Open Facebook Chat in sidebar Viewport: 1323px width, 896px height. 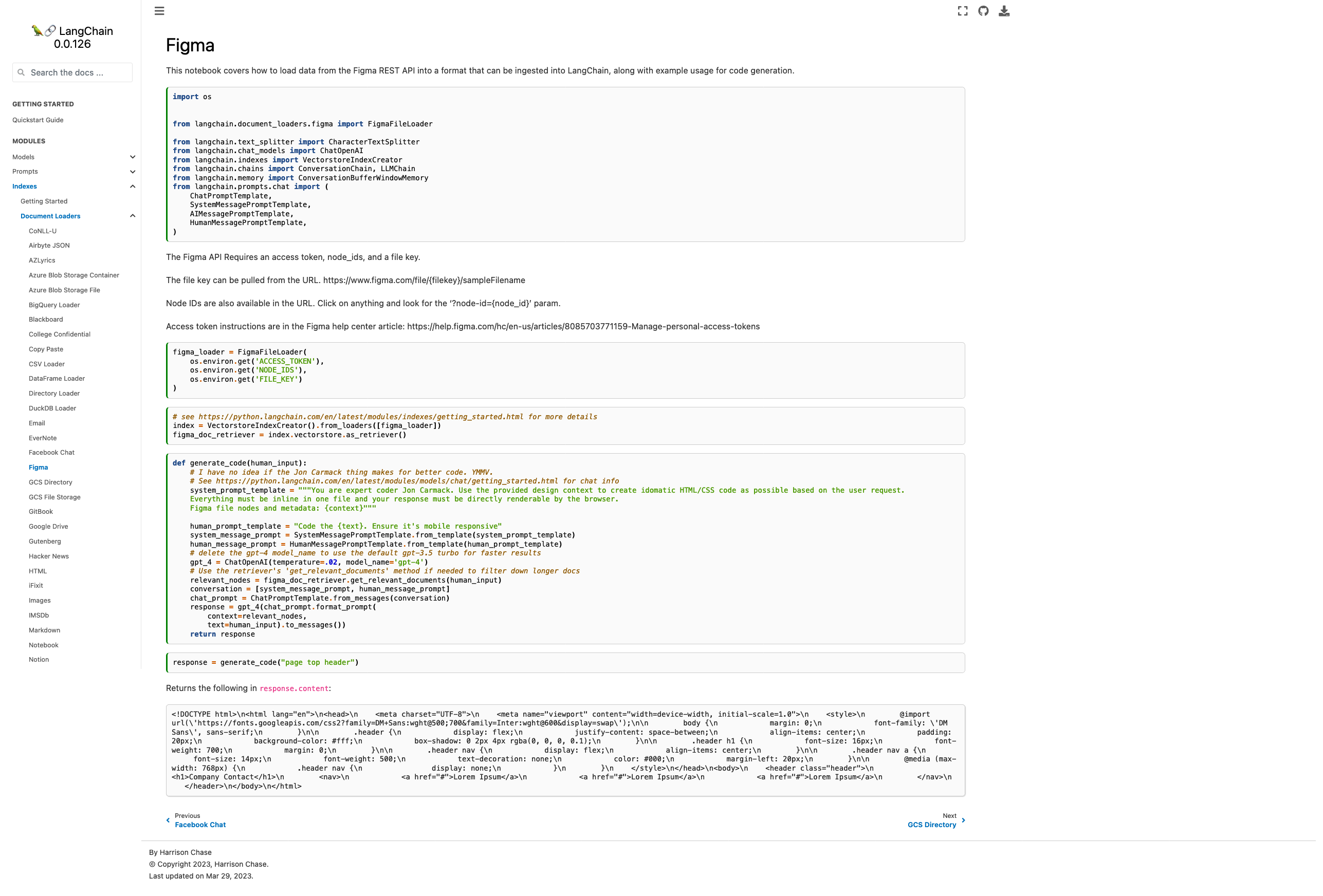point(52,453)
